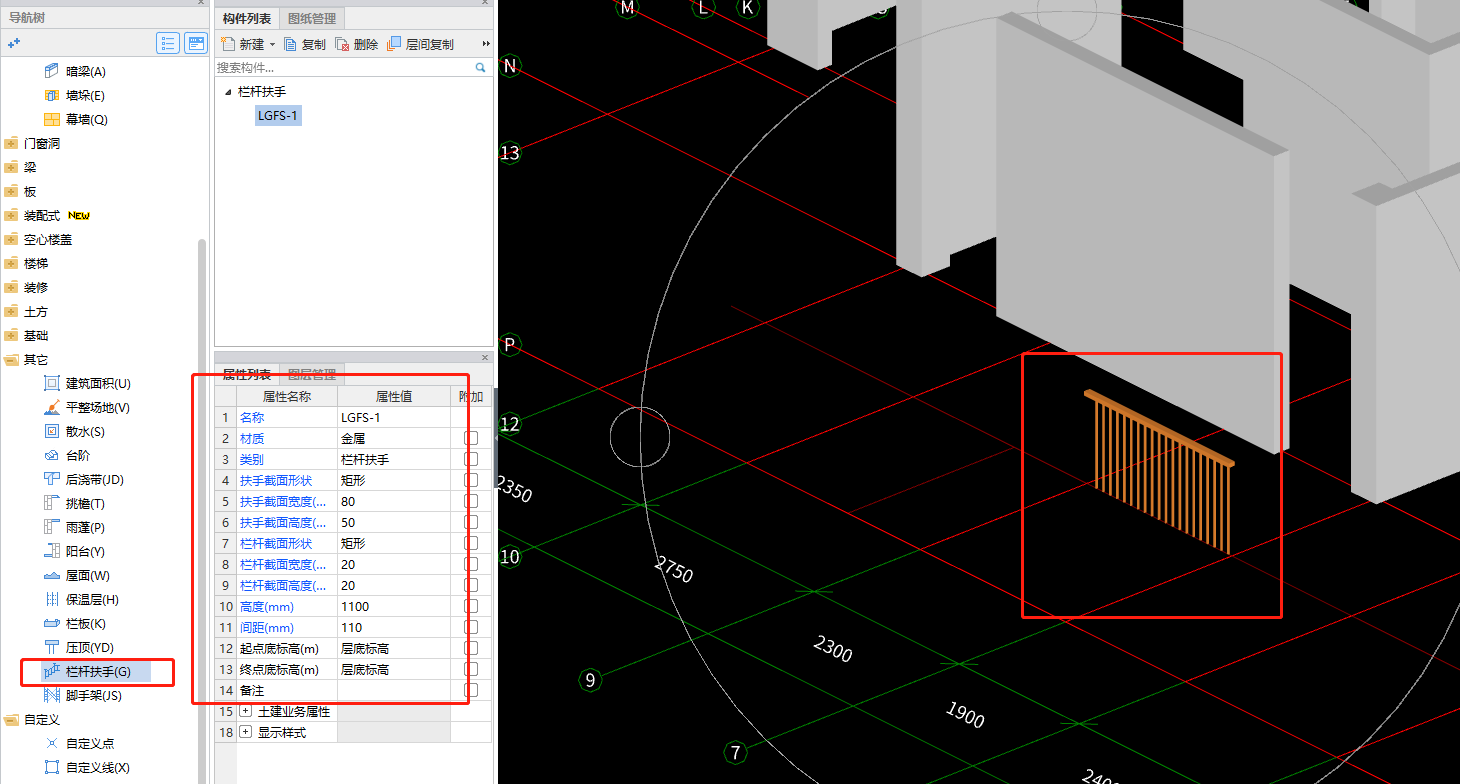1460x784 pixels.
Task: Select 自定义线(X) item
Action: coord(97,767)
